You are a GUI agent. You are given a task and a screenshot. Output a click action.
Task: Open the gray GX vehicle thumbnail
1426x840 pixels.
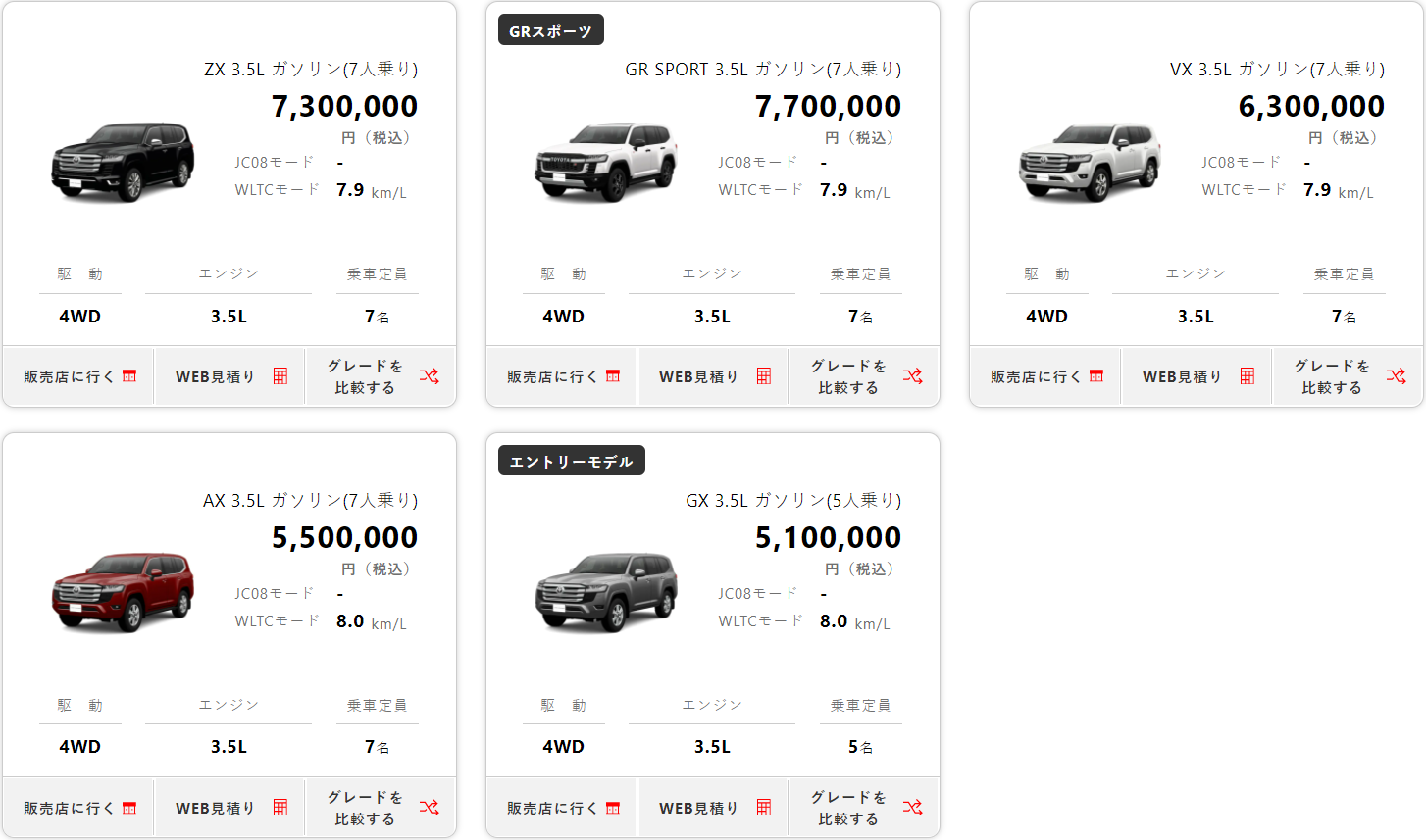(x=606, y=591)
